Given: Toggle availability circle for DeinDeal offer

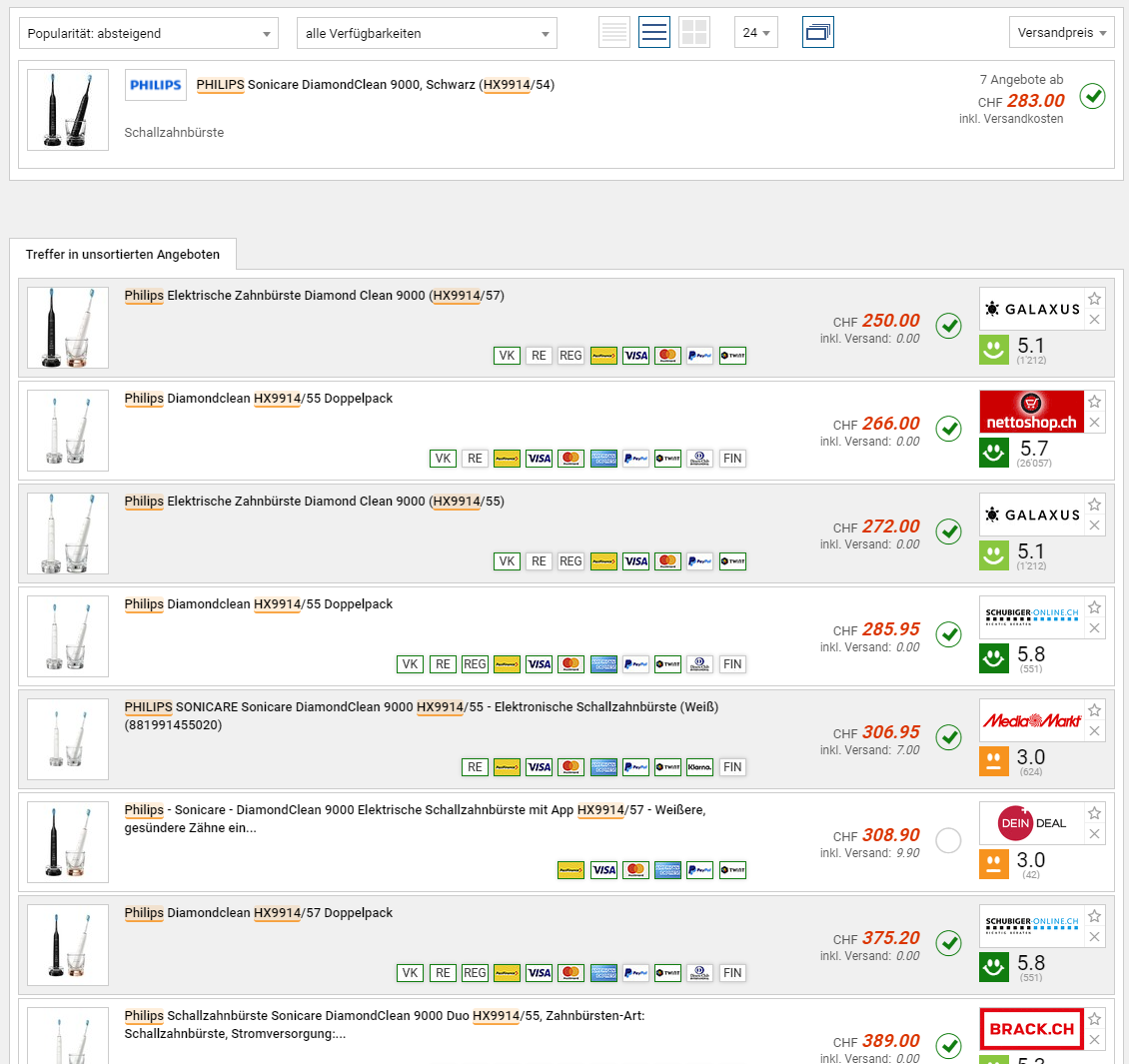Looking at the screenshot, I should pyautogui.click(x=948, y=841).
